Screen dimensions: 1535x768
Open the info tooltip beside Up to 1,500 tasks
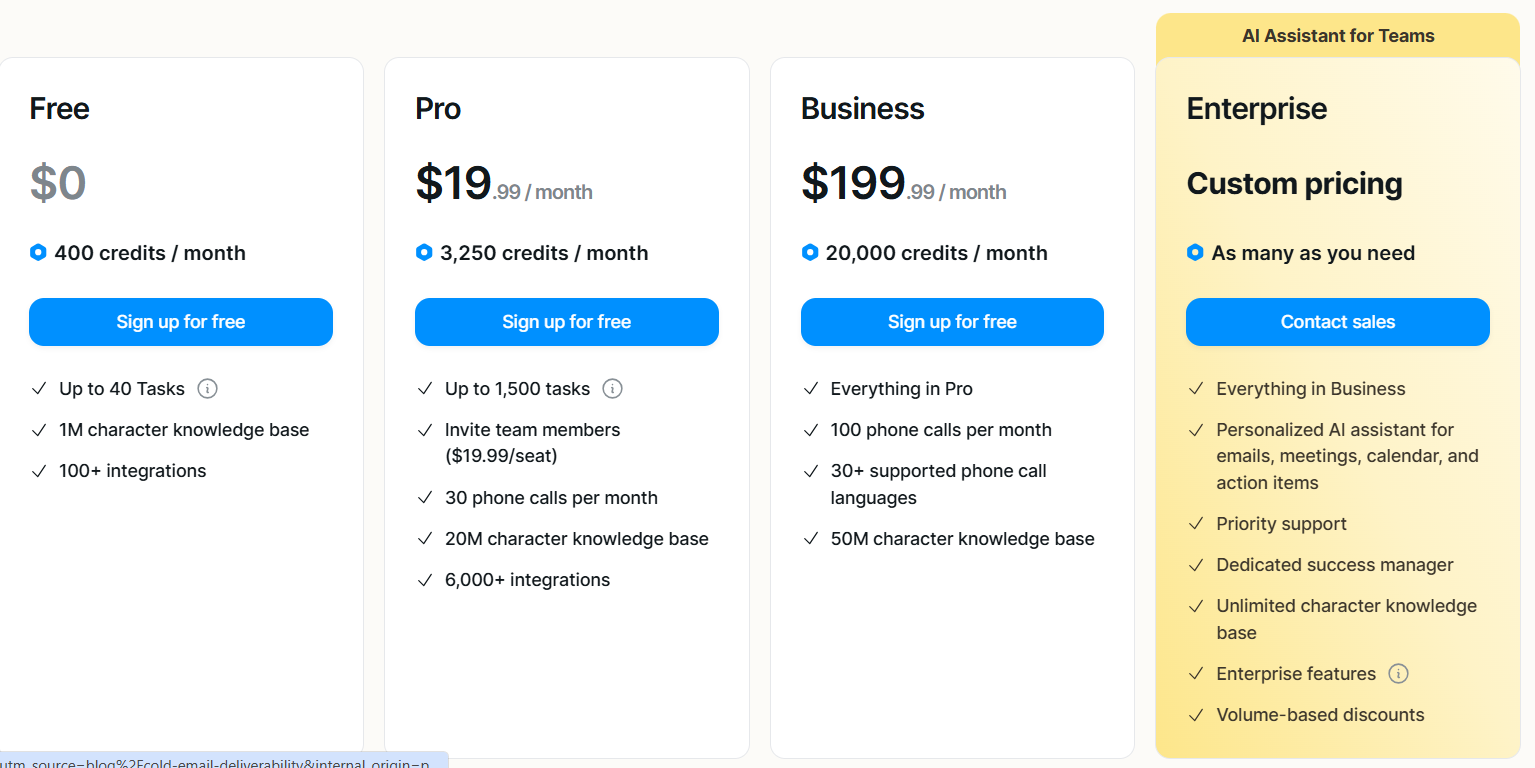point(612,388)
